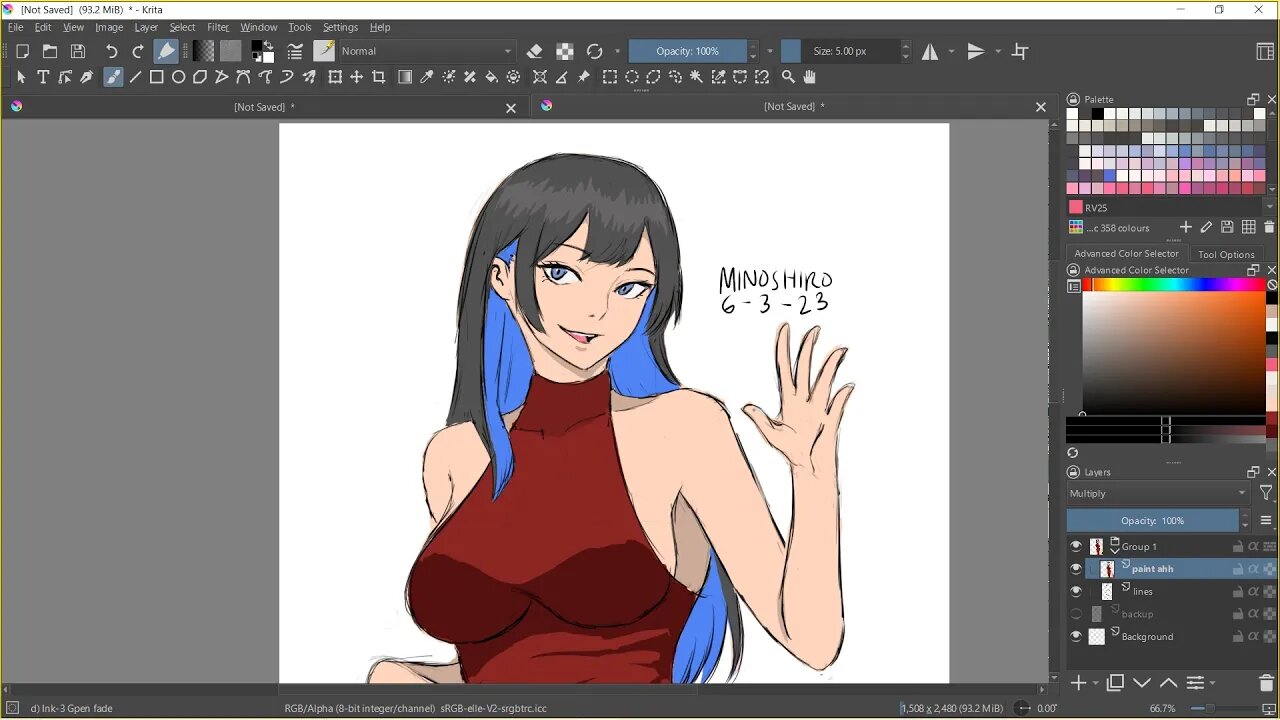
Task: Open the Multiply layer blend mode dropdown
Action: [x=1158, y=493]
